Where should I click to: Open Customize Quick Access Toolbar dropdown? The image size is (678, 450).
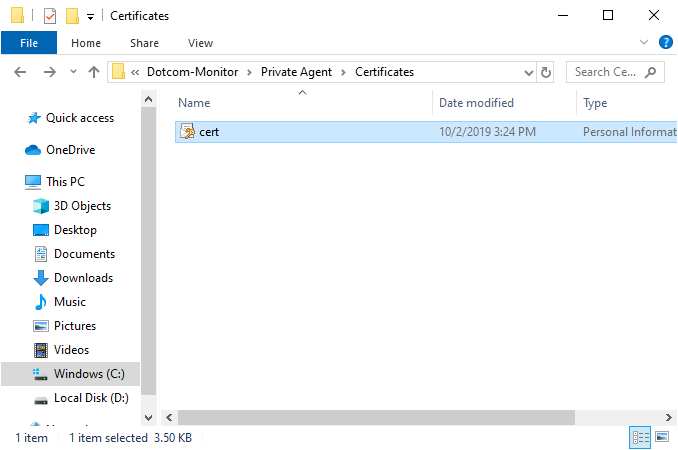90,16
